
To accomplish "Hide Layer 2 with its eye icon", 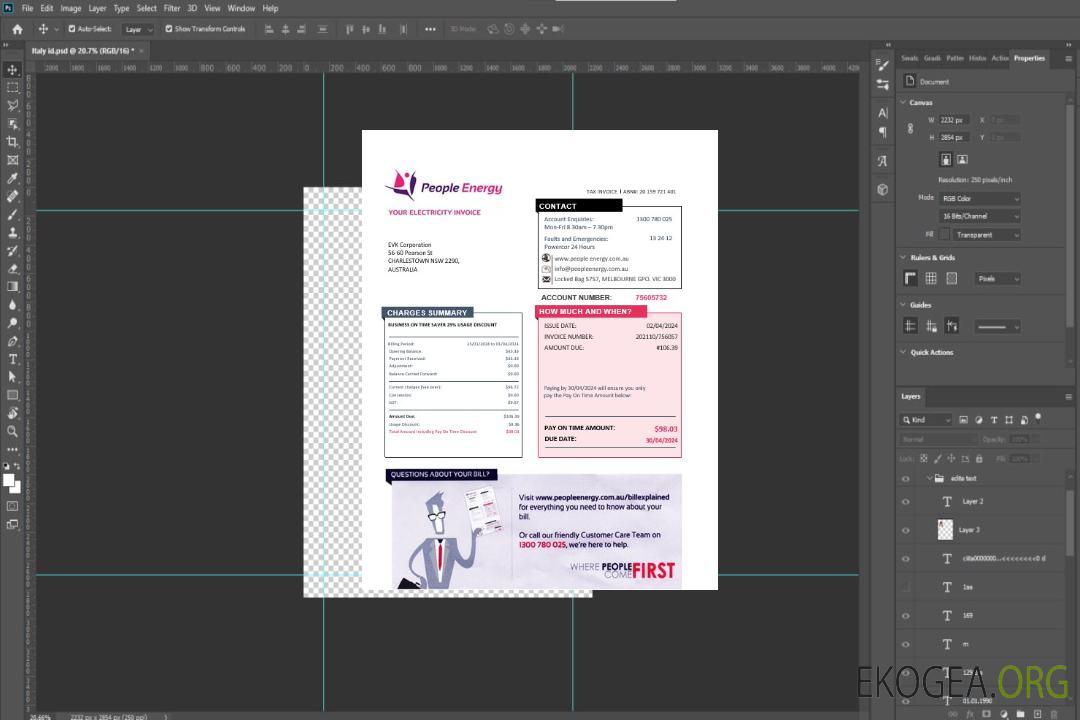I will pyautogui.click(x=906, y=502).
